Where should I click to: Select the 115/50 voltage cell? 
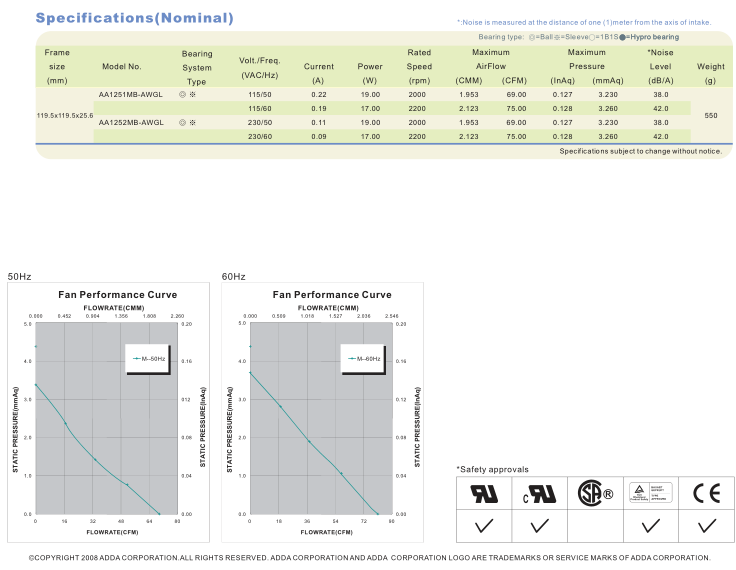(x=260, y=94)
